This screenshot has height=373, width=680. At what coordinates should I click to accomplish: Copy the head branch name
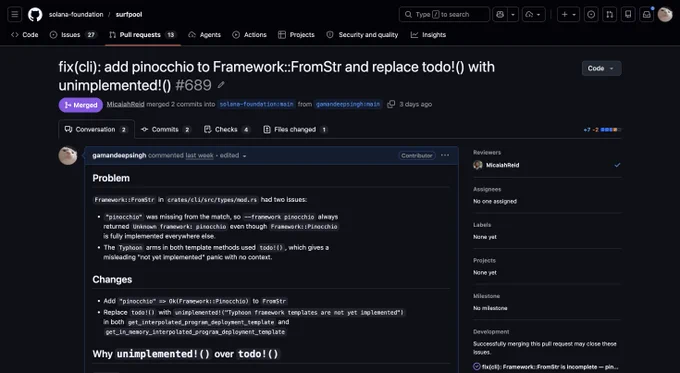coord(391,104)
